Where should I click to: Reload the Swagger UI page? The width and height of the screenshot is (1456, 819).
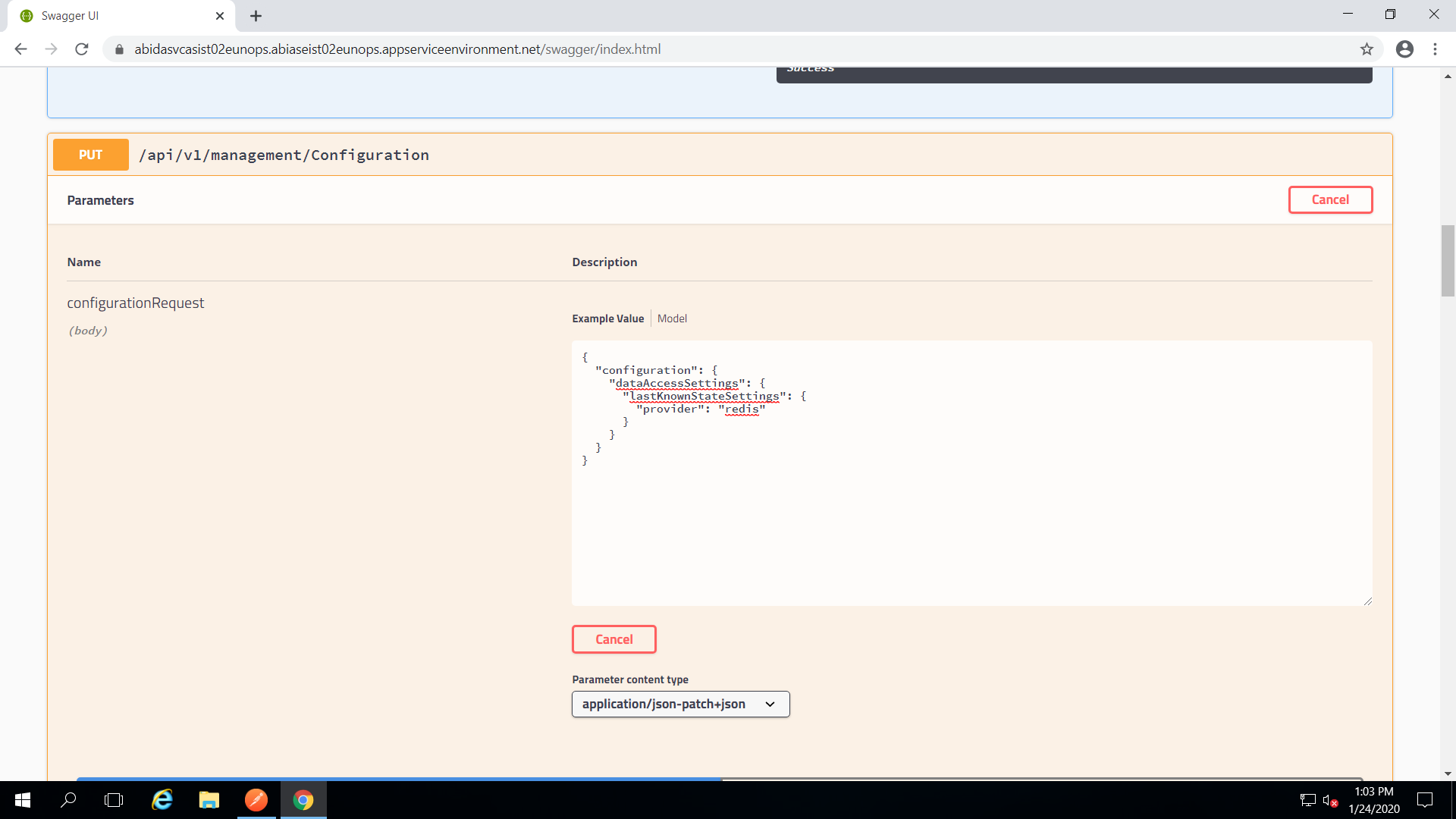(82, 49)
